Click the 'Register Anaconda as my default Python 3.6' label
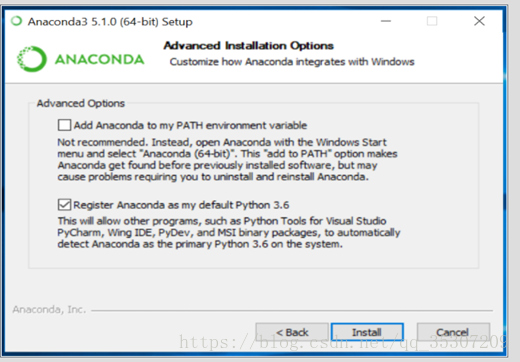The image size is (520, 362). pos(181,205)
